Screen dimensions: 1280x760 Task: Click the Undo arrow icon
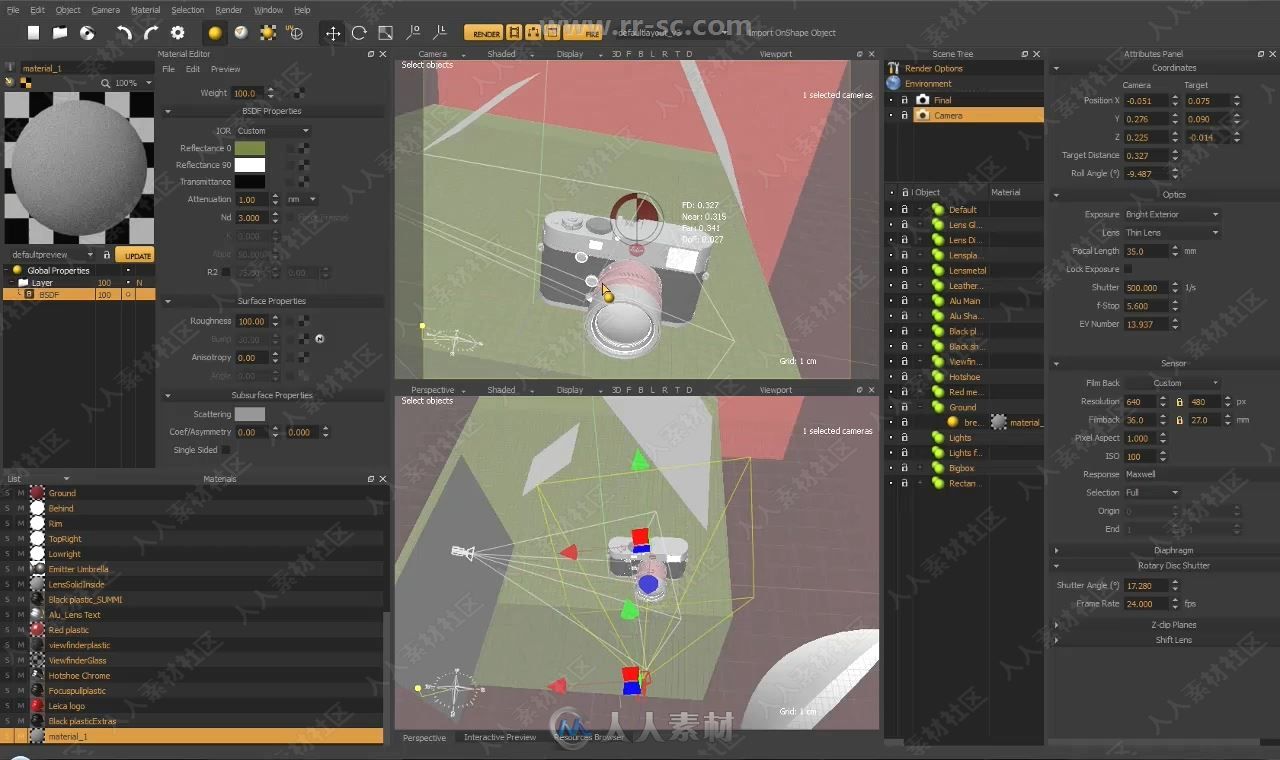tap(124, 33)
